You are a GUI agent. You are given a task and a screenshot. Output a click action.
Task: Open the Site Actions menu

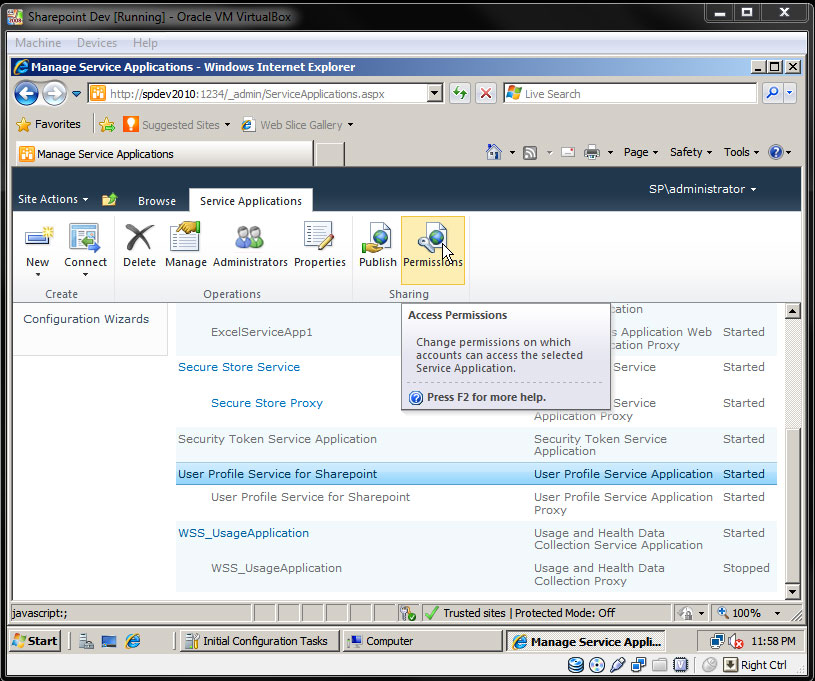pos(53,199)
